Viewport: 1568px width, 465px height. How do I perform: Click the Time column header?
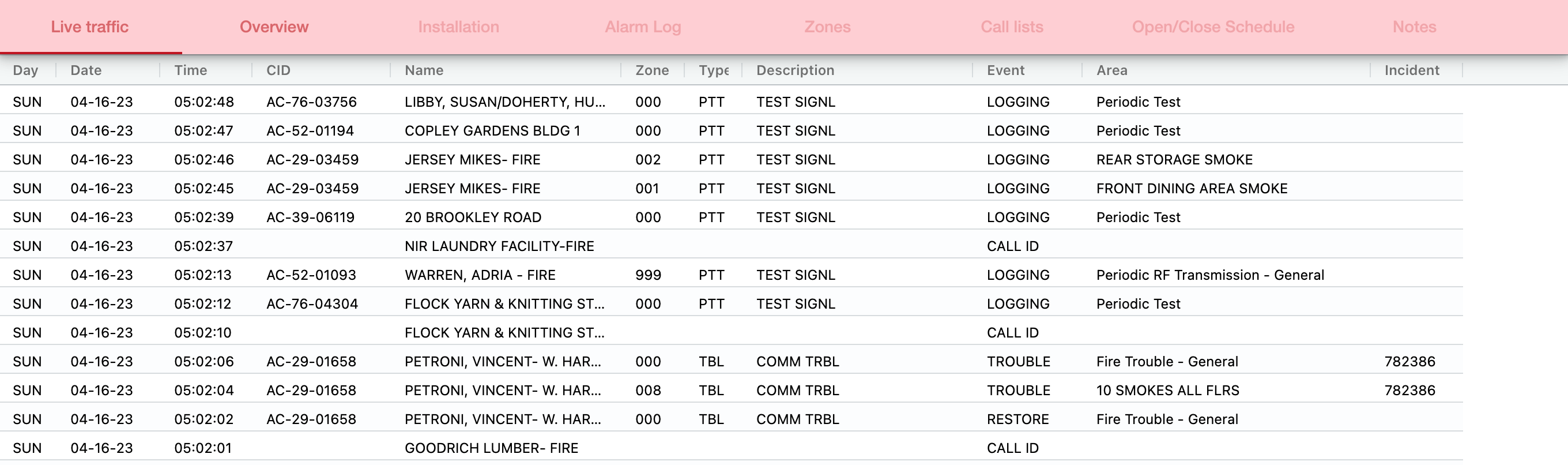pos(190,70)
